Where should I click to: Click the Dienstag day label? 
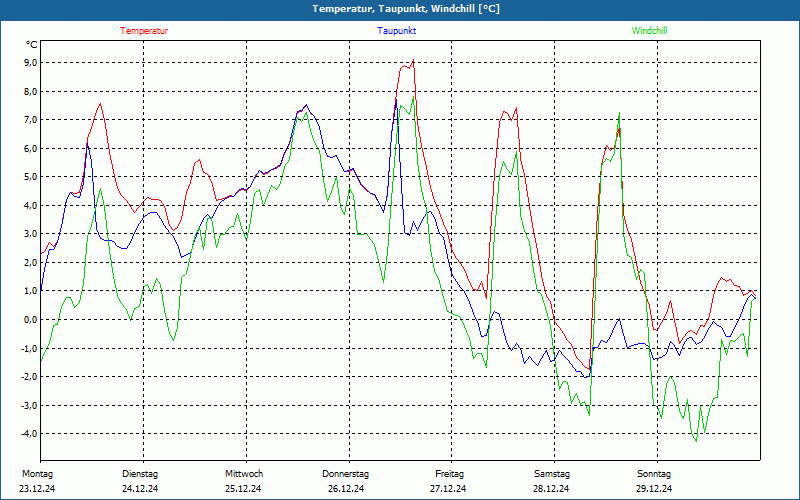click(140, 474)
